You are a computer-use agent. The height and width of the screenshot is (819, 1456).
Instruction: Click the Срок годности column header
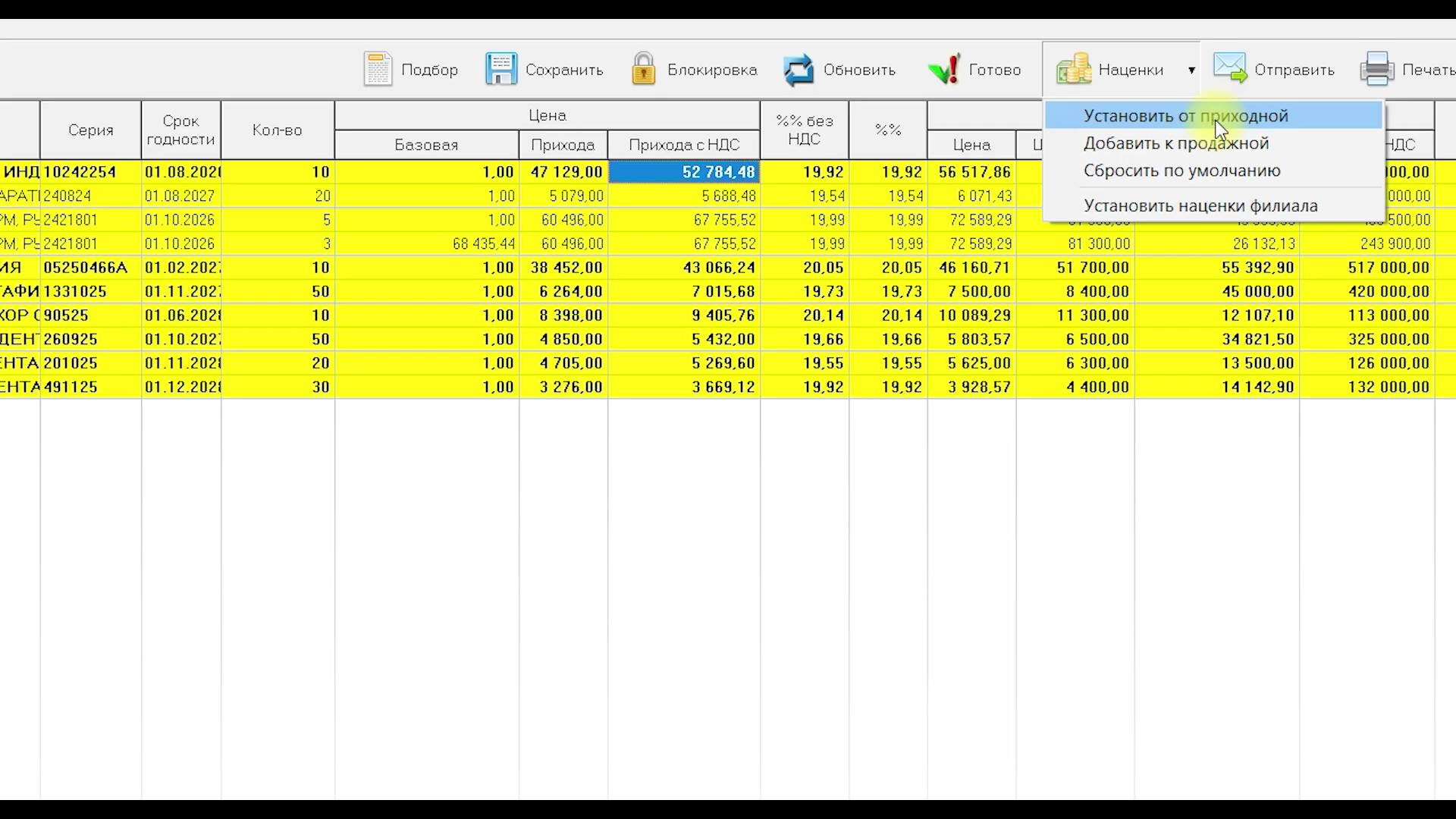[x=181, y=130]
